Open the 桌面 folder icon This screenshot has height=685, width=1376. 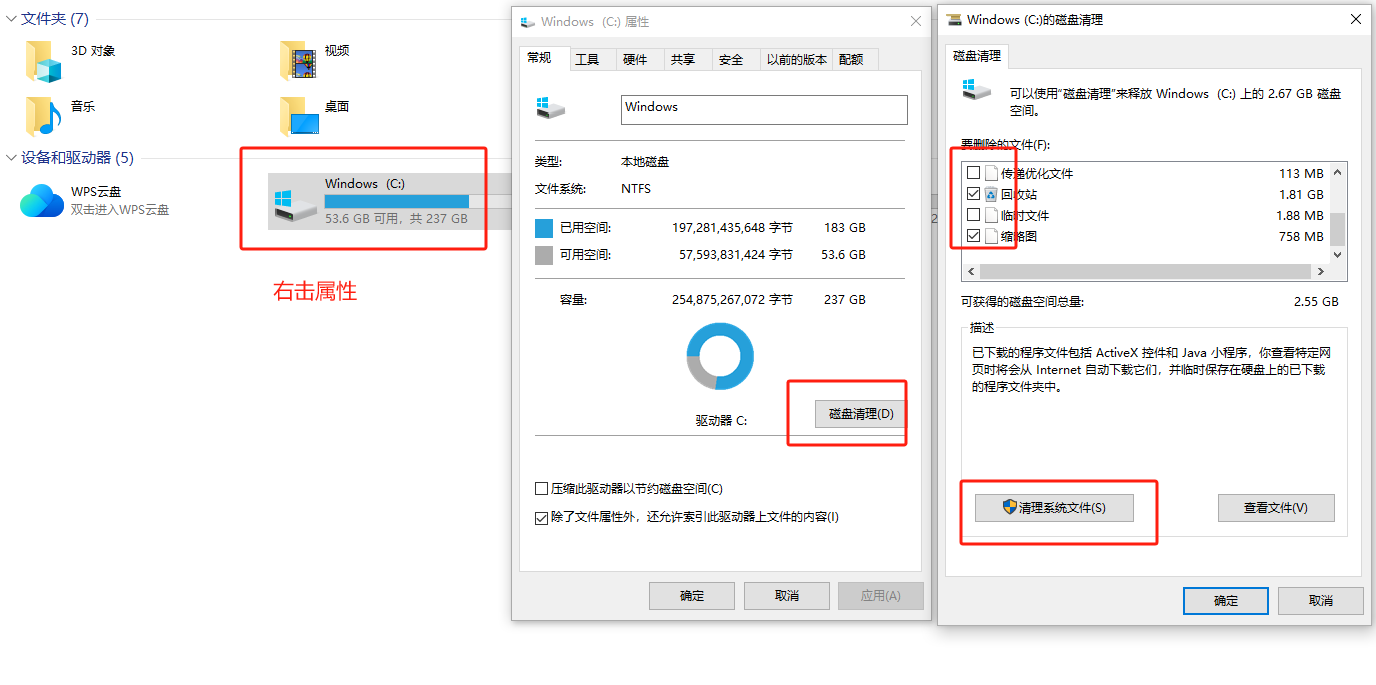(299, 116)
